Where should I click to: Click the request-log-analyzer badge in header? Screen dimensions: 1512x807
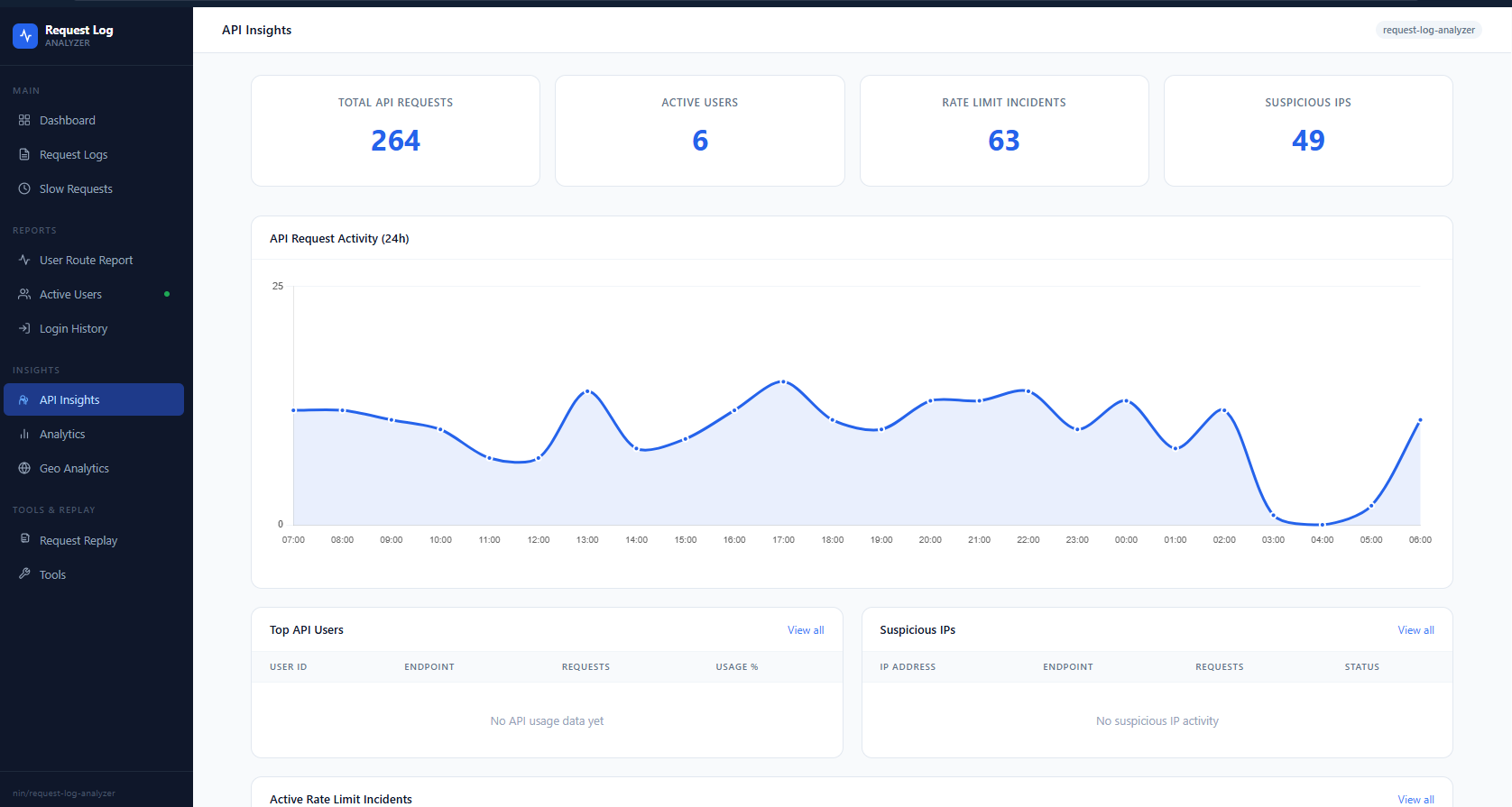[x=1429, y=30]
